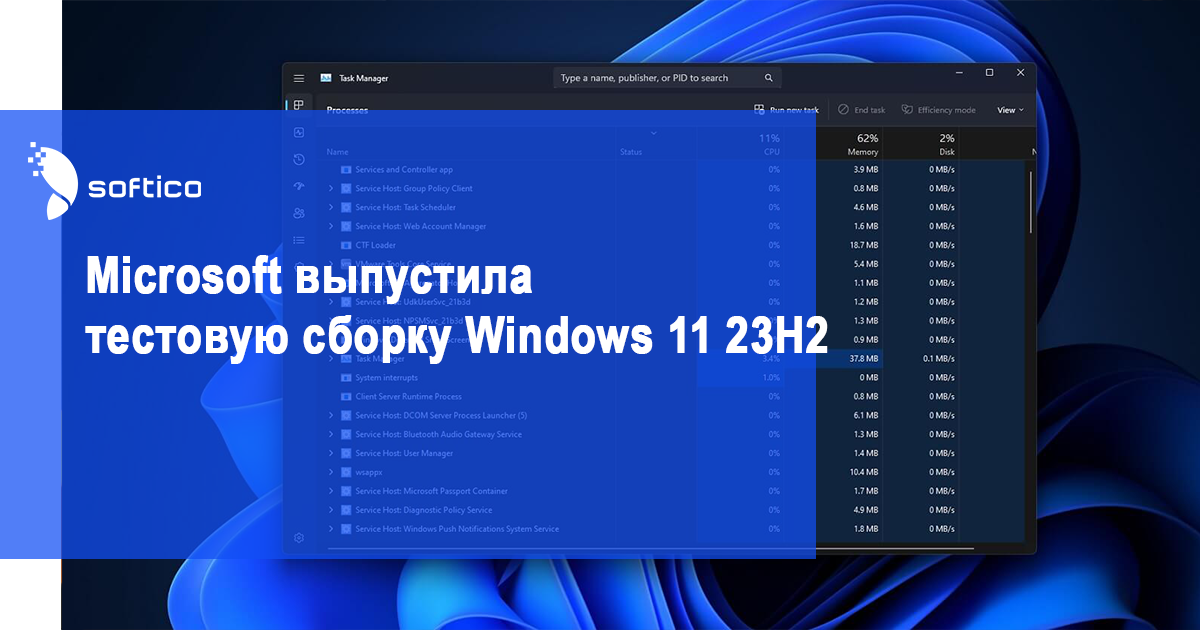
Task: Expand Service Host: Task Scheduler row
Action: (331, 207)
